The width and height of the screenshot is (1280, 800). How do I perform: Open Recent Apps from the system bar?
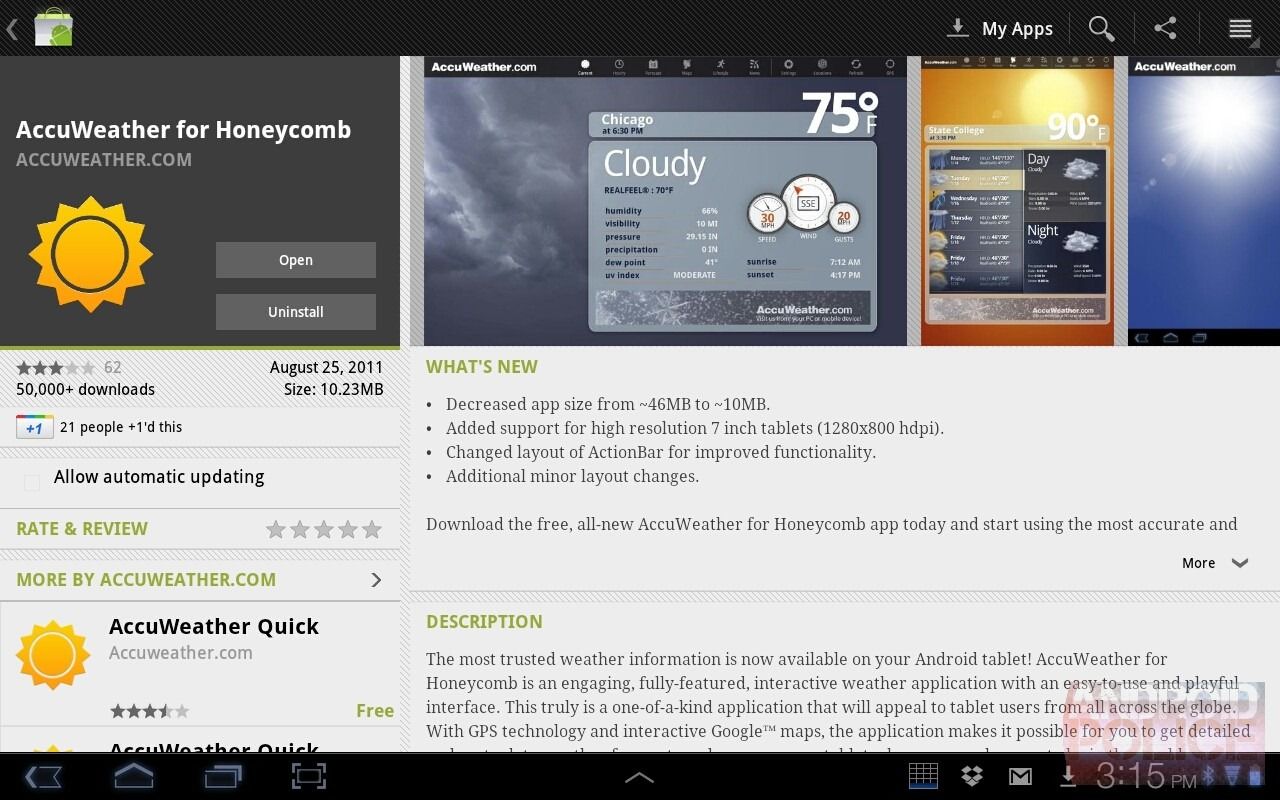[222, 775]
